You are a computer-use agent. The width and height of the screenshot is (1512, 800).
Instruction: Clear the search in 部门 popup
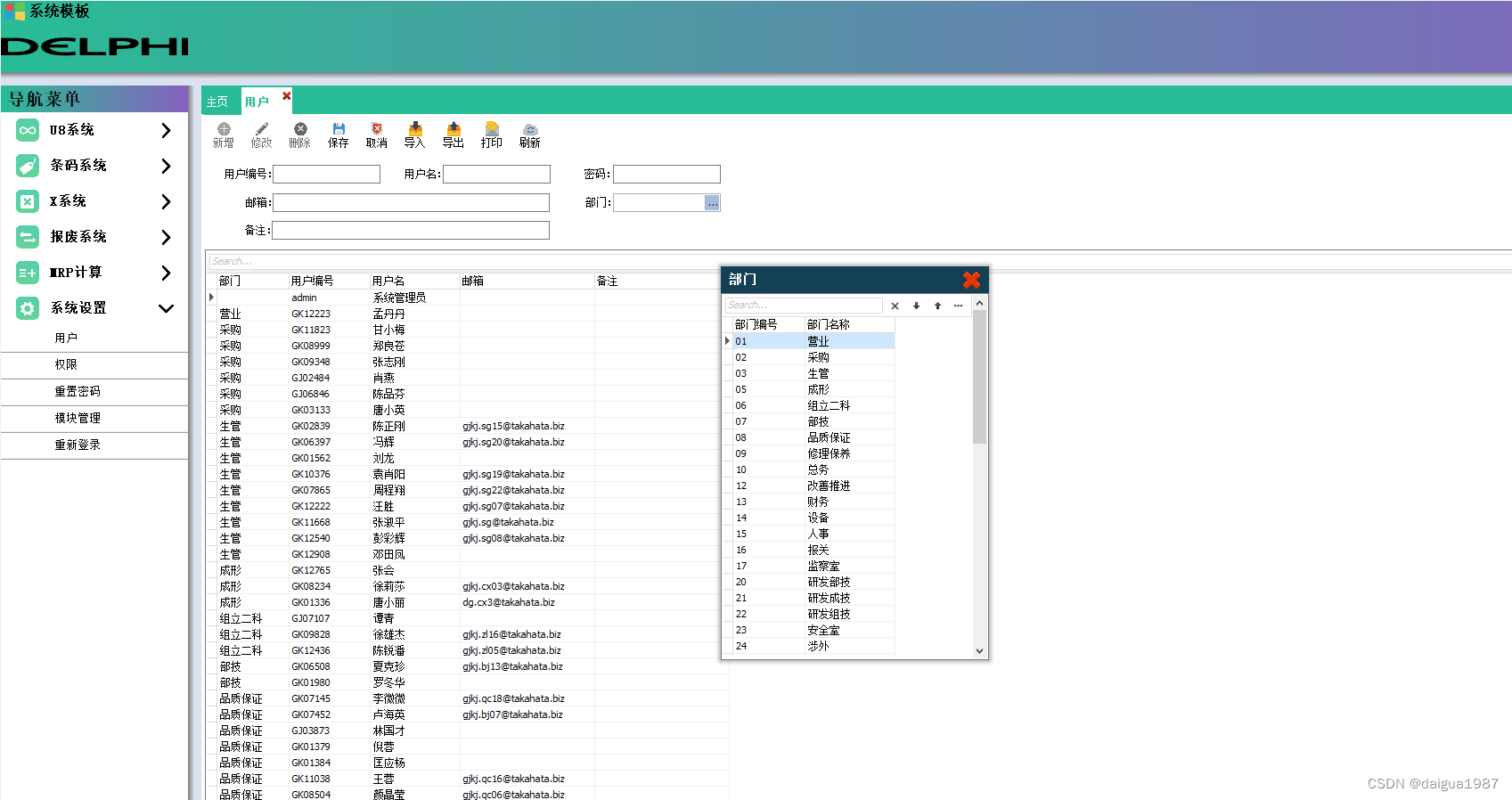pyautogui.click(x=895, y=306)
